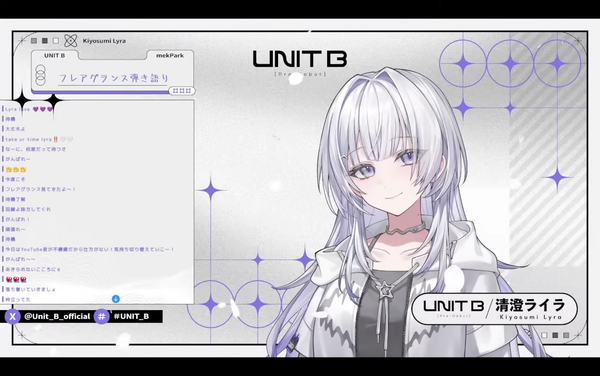Click the 'がんばれ〜〜' chat message
This screenshot has width=600, height=376.
[20, 259]
